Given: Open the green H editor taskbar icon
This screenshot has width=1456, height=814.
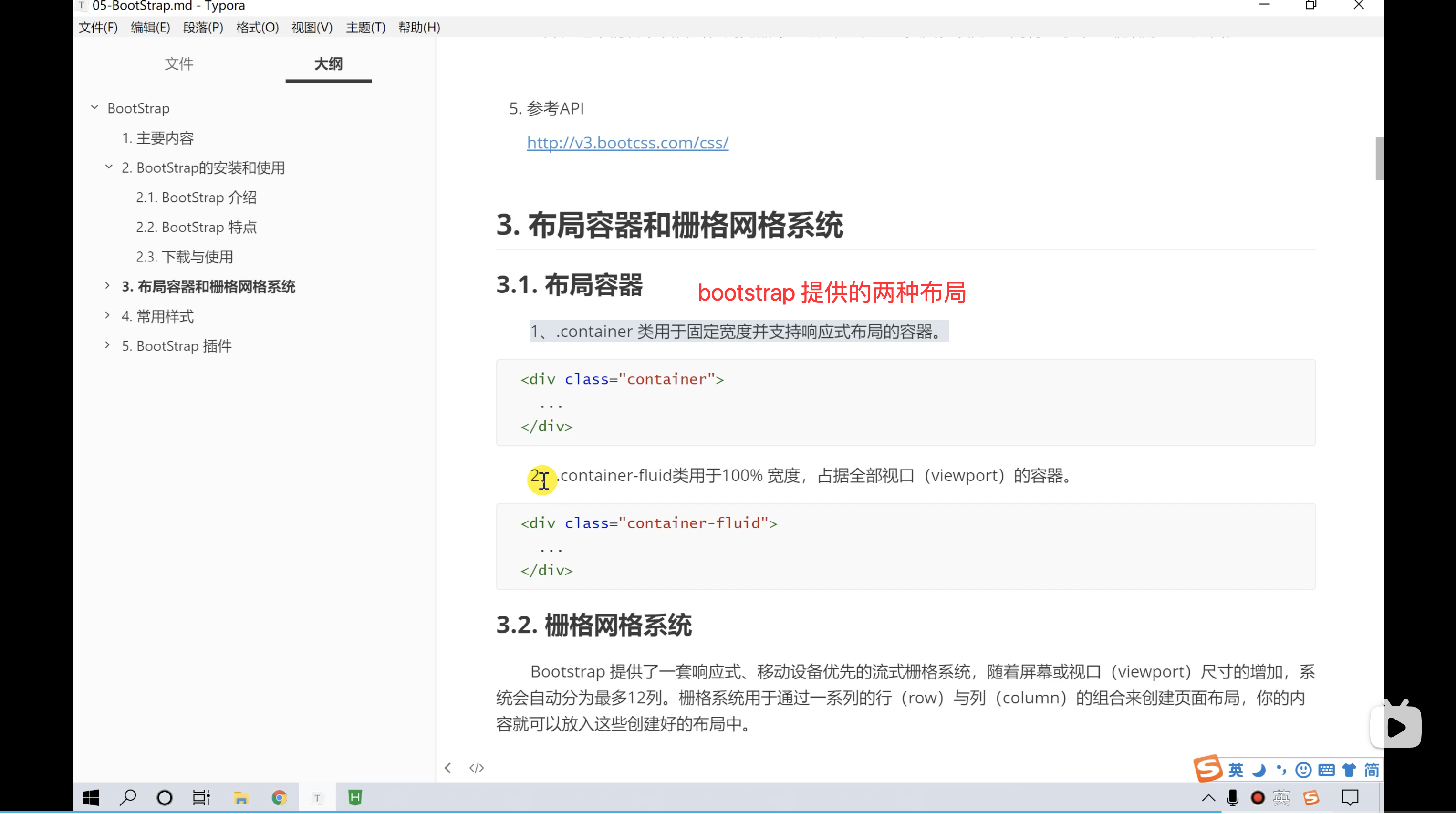Looking at the screenshot, I should point(355,798).
